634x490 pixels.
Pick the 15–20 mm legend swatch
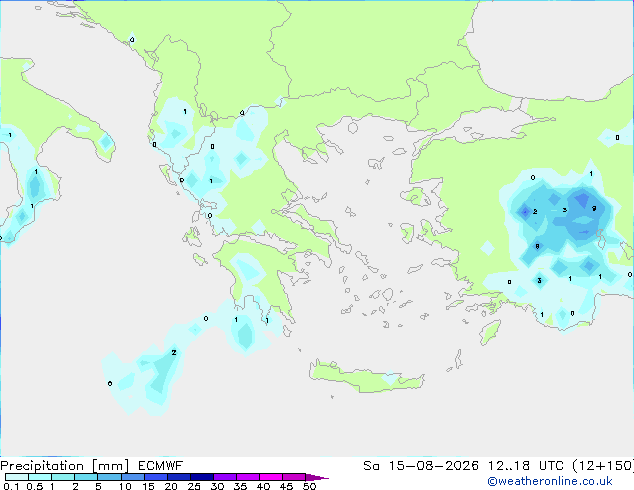[x=156, y=477]
